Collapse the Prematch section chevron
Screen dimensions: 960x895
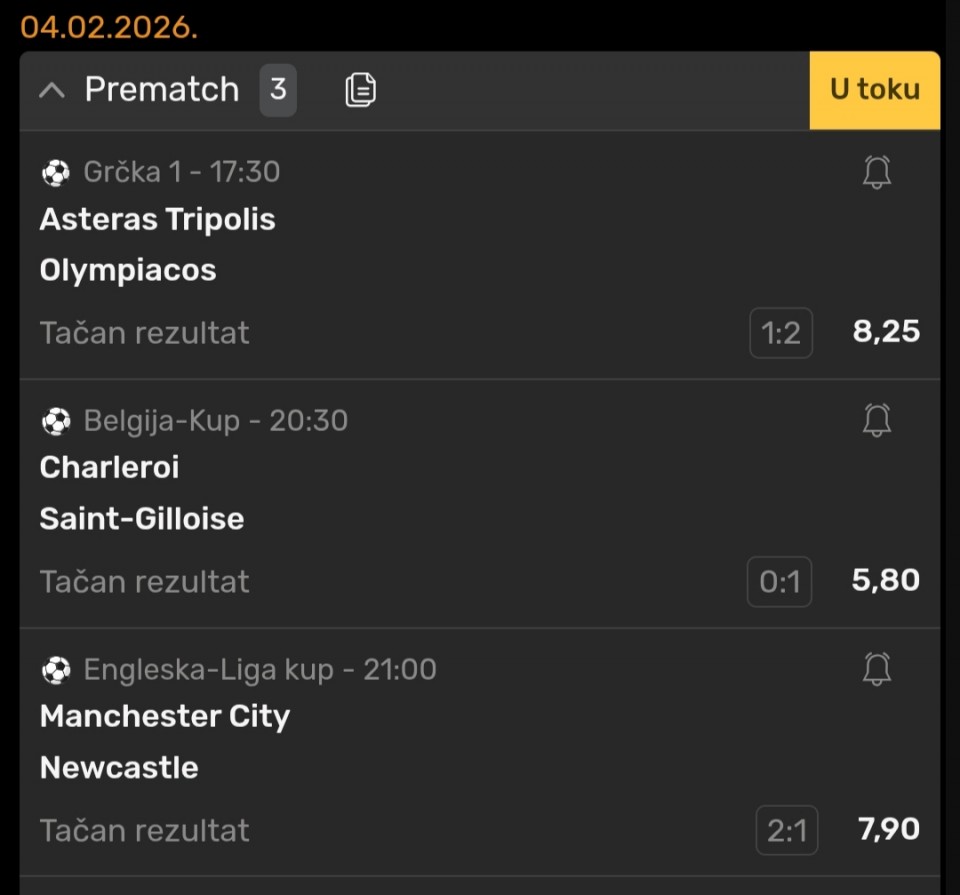coord(51,90)
